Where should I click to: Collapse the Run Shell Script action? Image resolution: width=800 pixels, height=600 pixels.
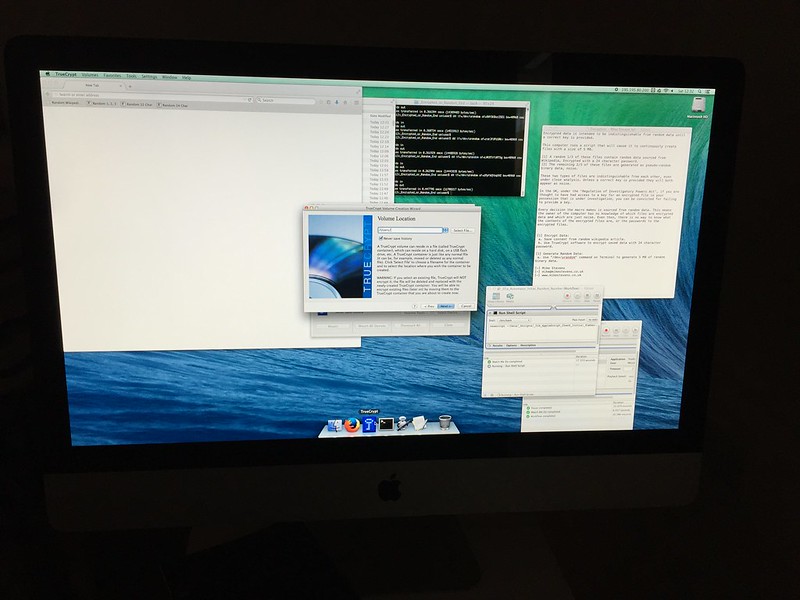pyautogui.click(x=489, y=313)
